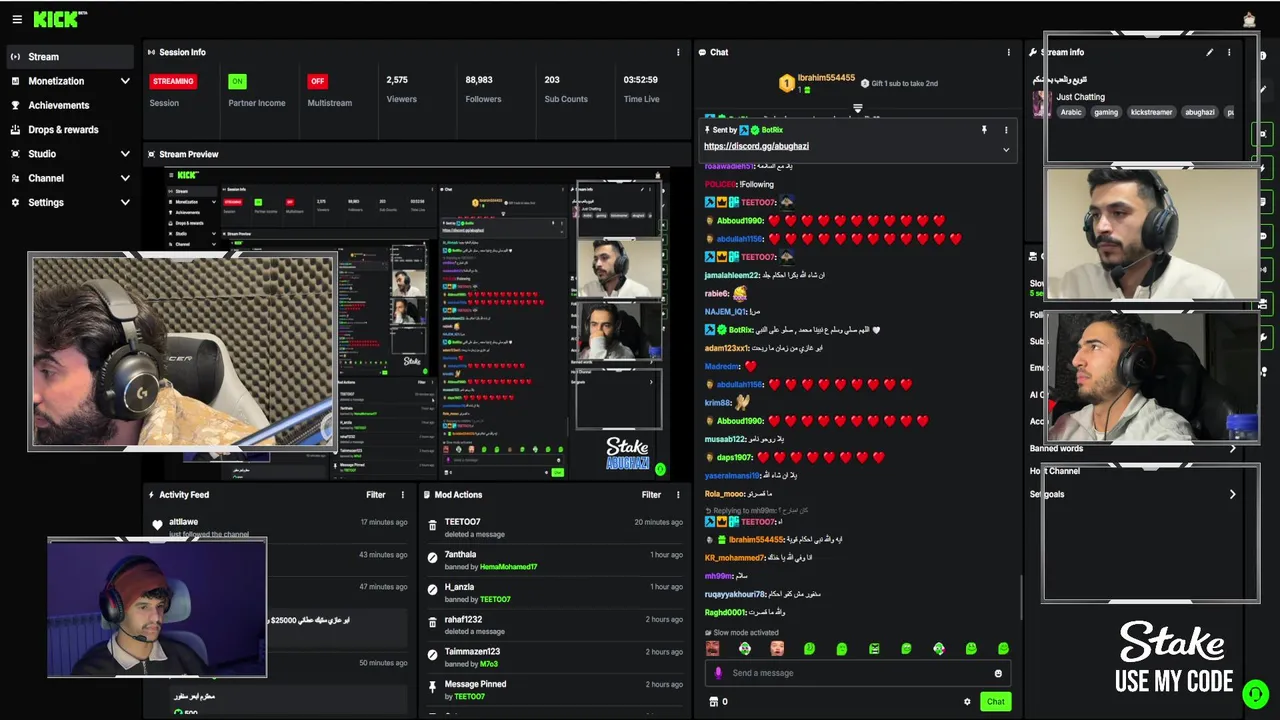Open Set goals arrow

click(x=1232, y=494)
